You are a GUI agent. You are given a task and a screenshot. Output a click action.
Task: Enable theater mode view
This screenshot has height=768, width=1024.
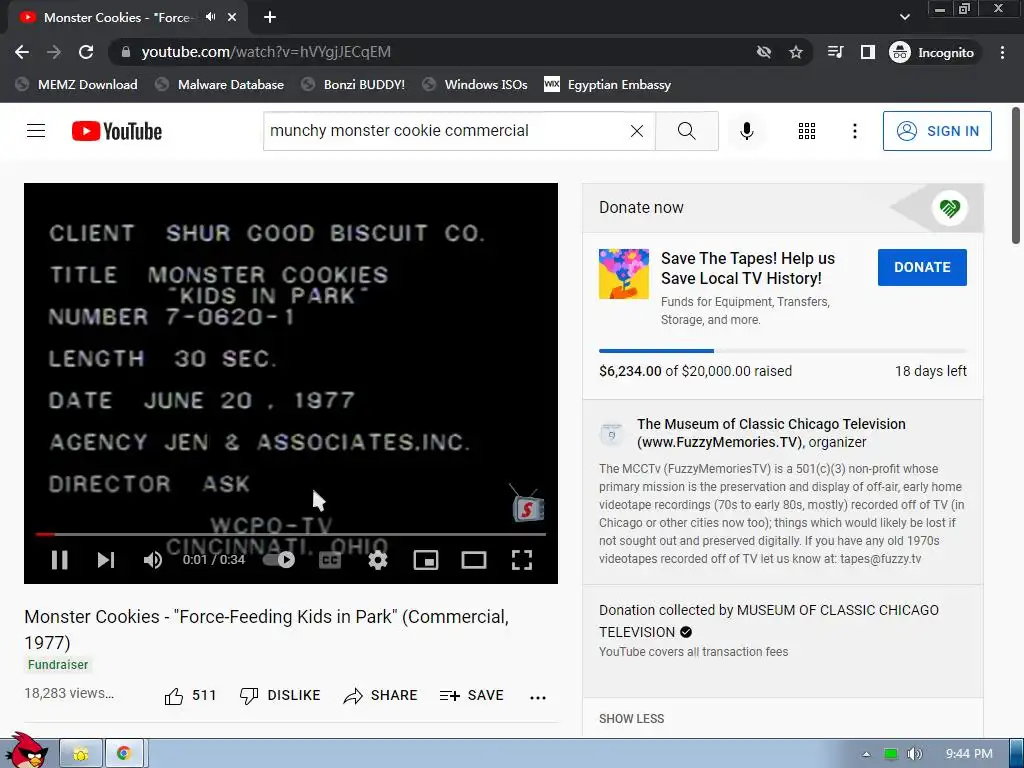[x=473, y=560]
